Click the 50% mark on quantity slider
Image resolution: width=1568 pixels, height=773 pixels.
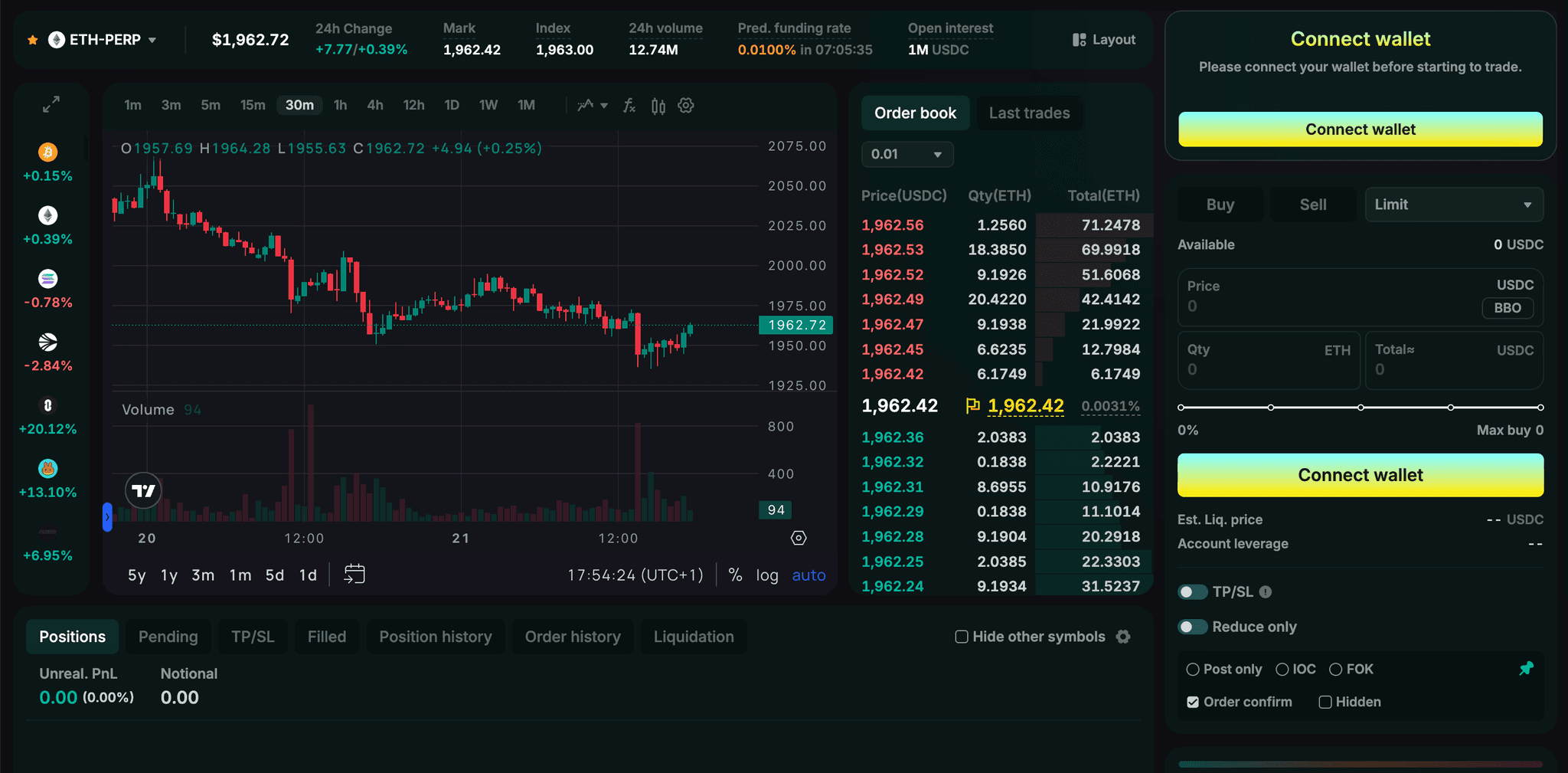pyautogui.click(x=1361, y=408)
